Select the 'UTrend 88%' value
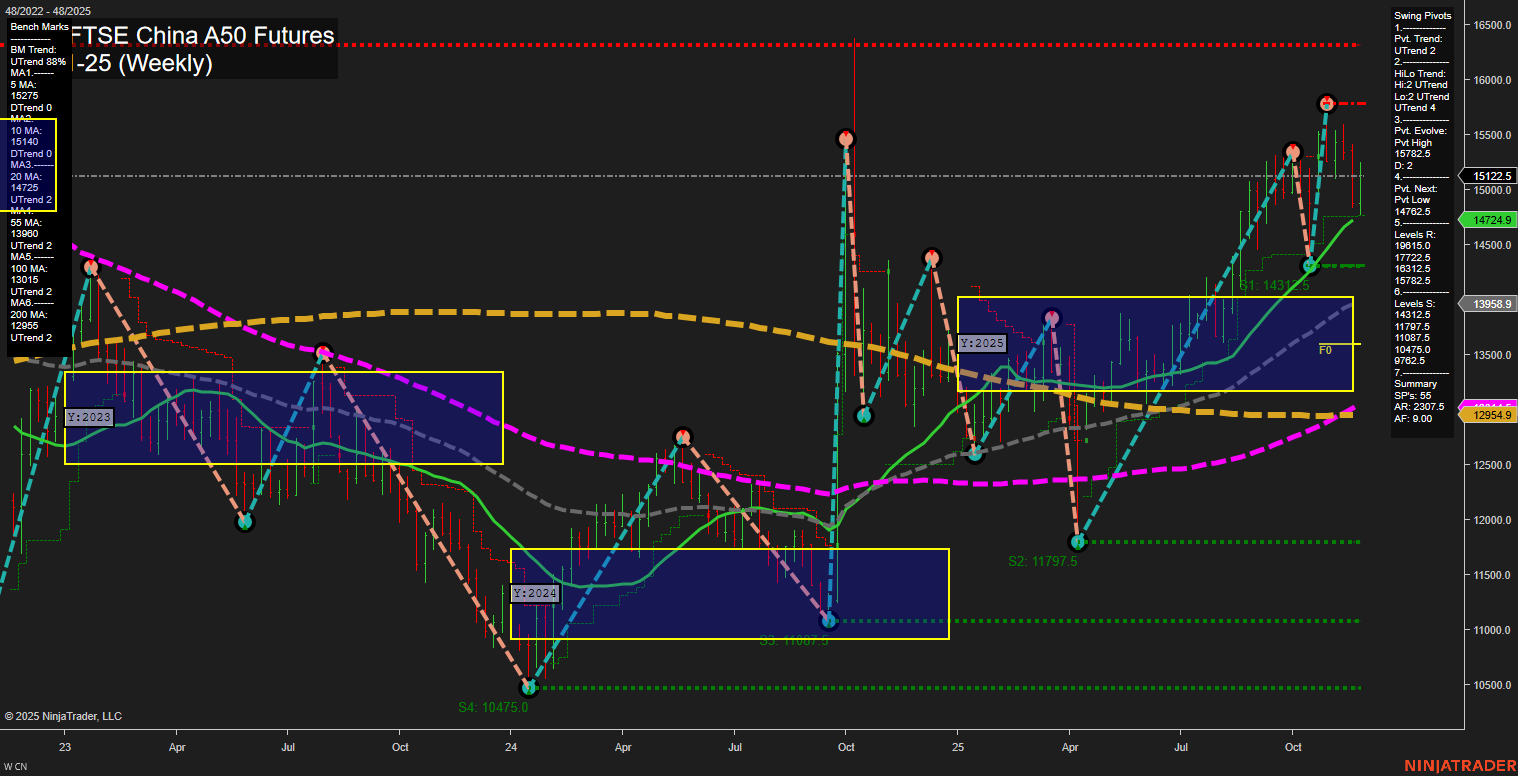The width and height of the screenshot is (1518, 776). 38,61
